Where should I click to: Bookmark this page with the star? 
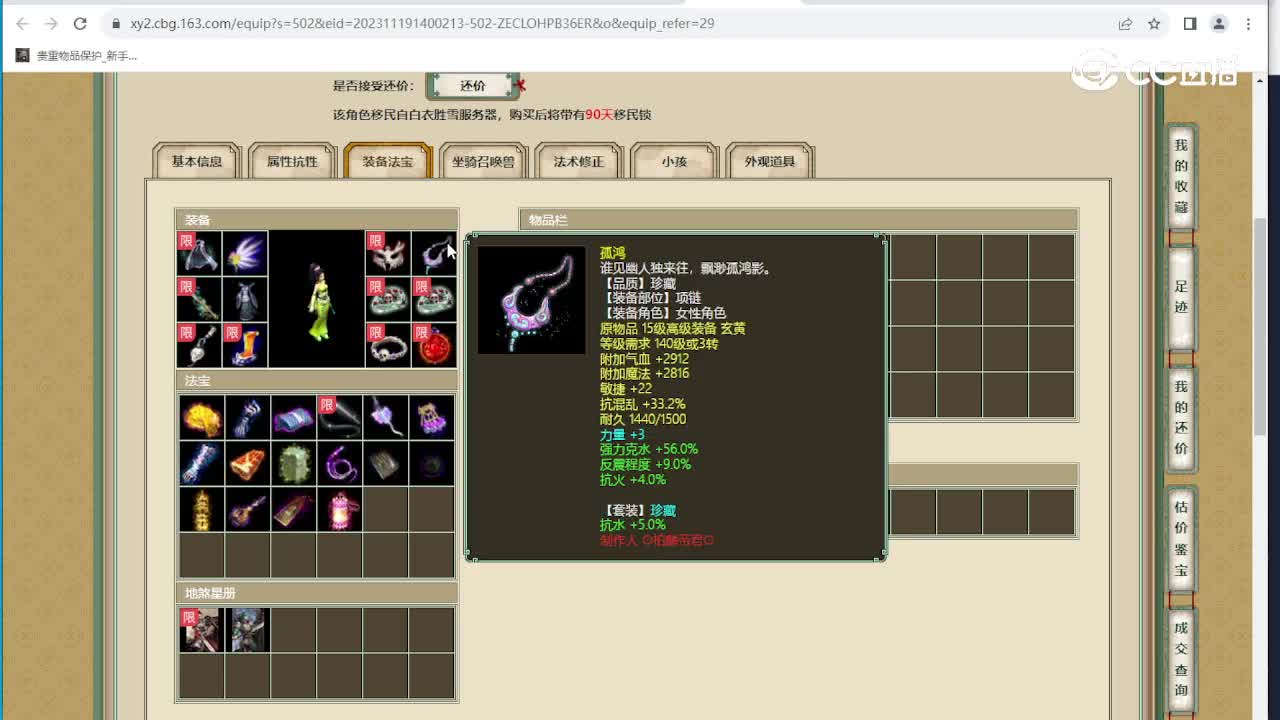coord(1154,23)
